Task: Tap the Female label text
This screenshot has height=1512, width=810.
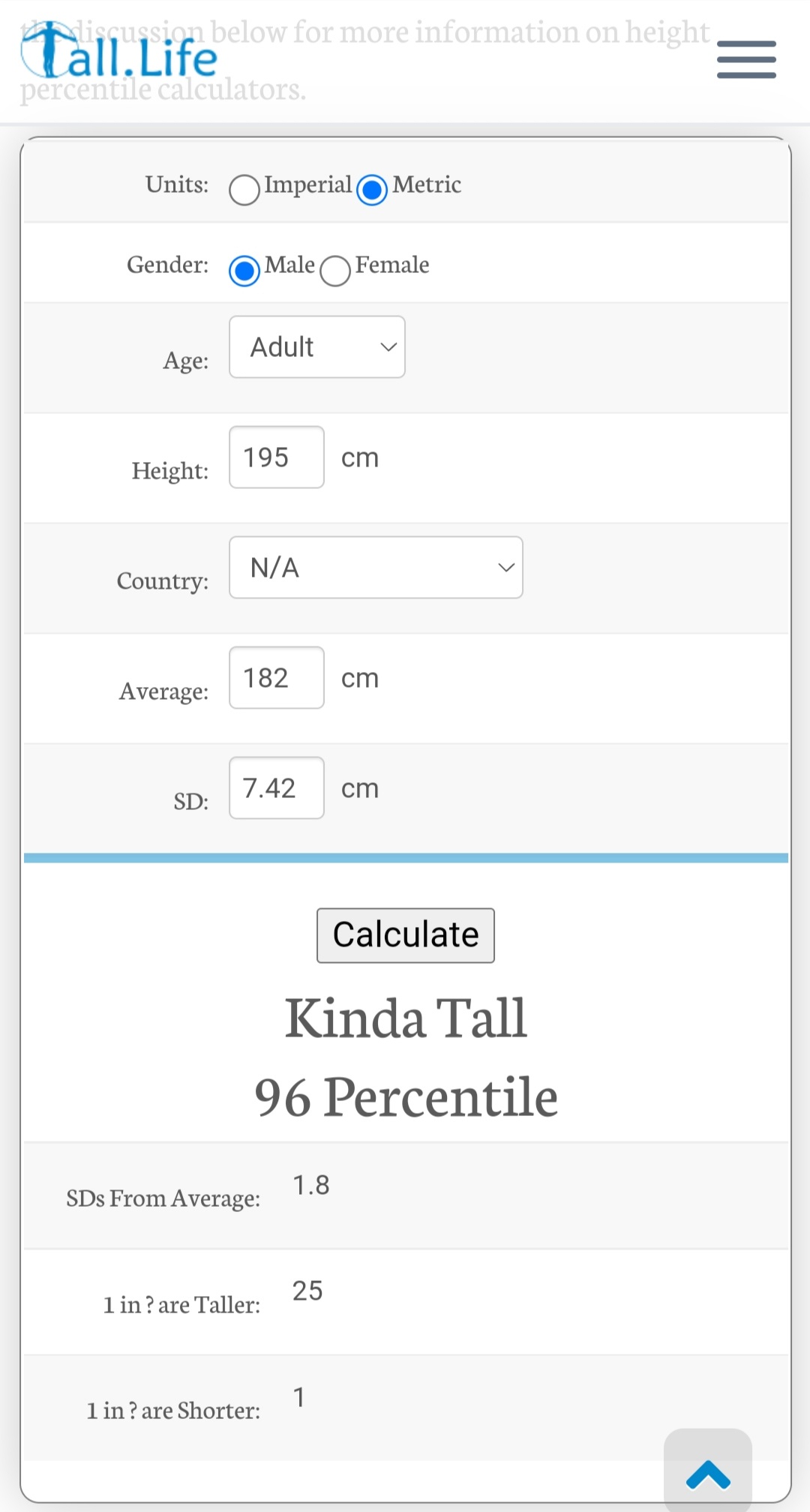Action: (x=392, y=265)
